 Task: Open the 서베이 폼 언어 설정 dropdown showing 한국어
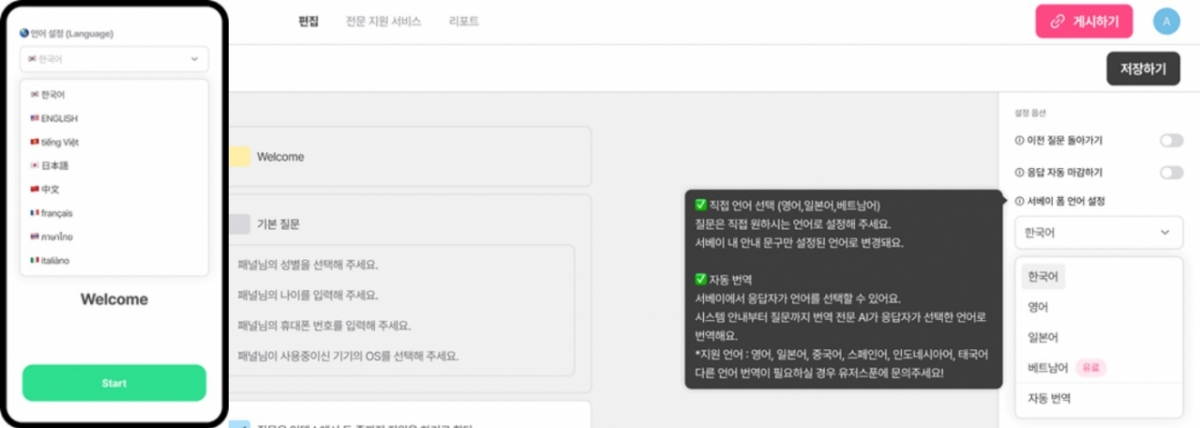[x=1098, y=232]
